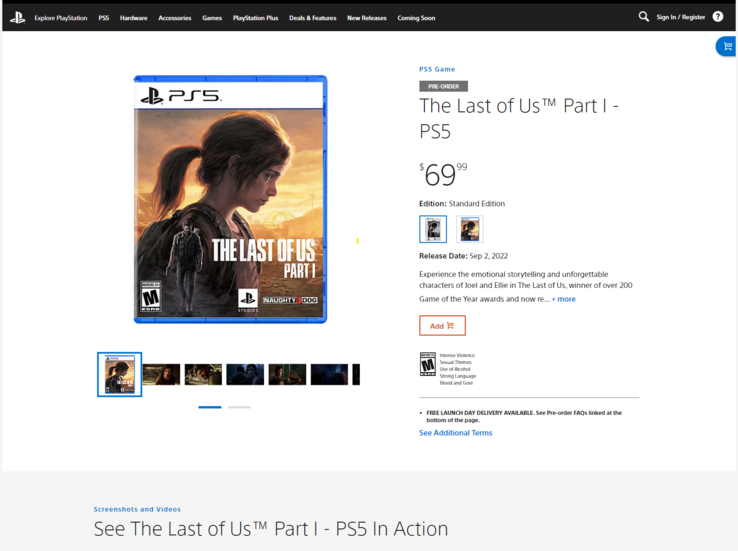Open the Accessories menu
This screenshot has width=738, height=551.
click(x=175, y=18)
